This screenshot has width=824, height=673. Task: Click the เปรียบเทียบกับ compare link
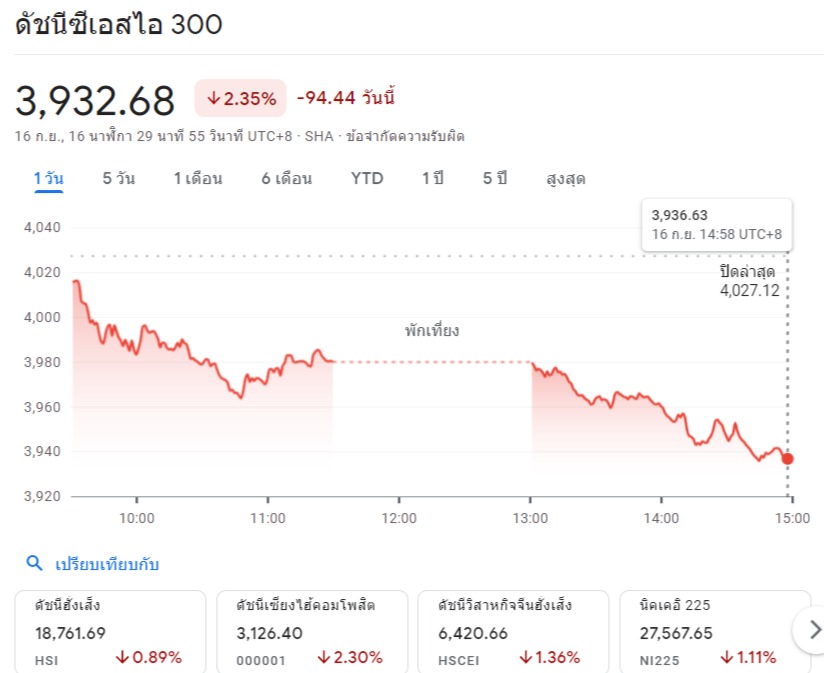107,564
